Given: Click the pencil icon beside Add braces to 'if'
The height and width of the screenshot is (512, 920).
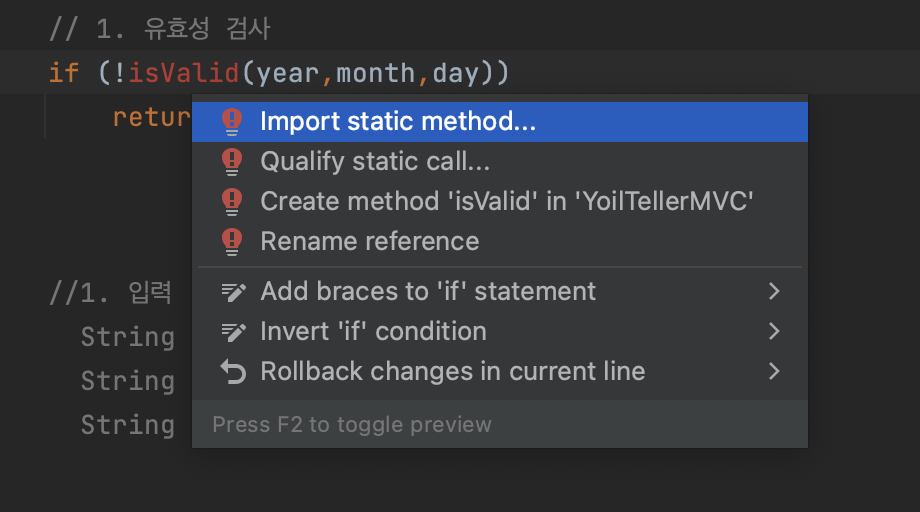Looking at the screenshot, I should 233,292.
